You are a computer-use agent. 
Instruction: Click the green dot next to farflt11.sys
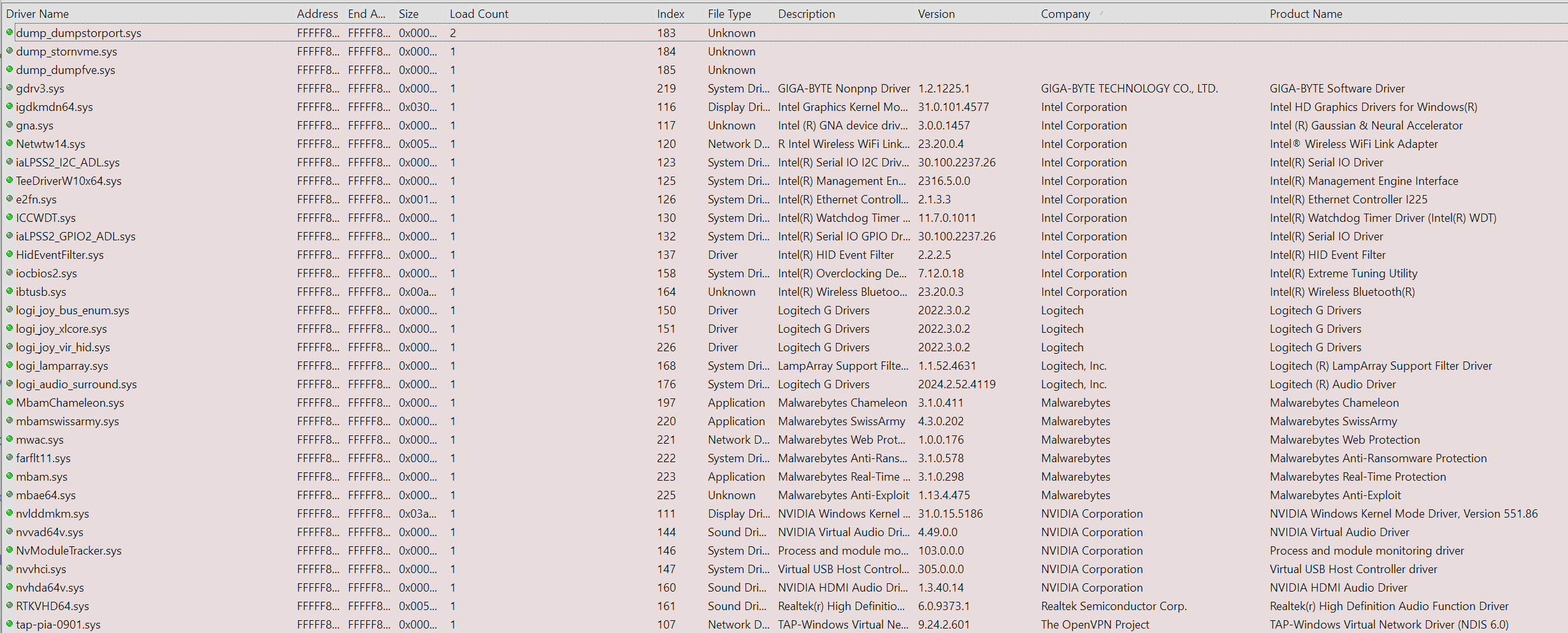pyautogui.click(x=10, y=457)
